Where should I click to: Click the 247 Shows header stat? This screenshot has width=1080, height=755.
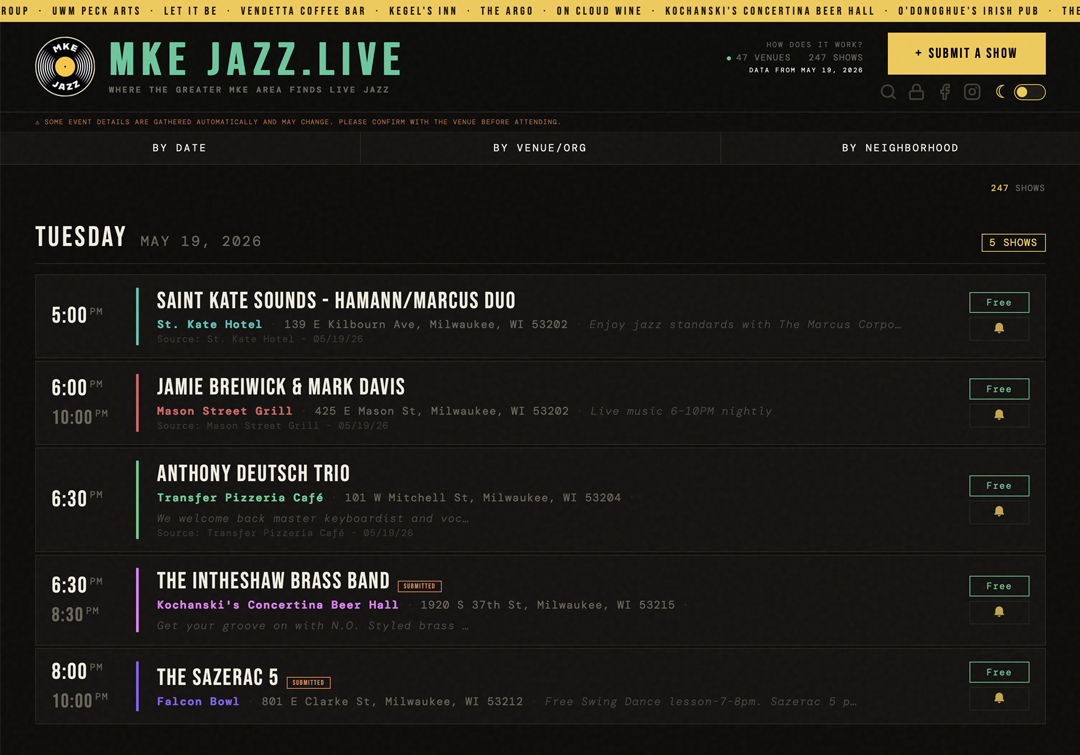pyautogui.click(x=835, y=58)
